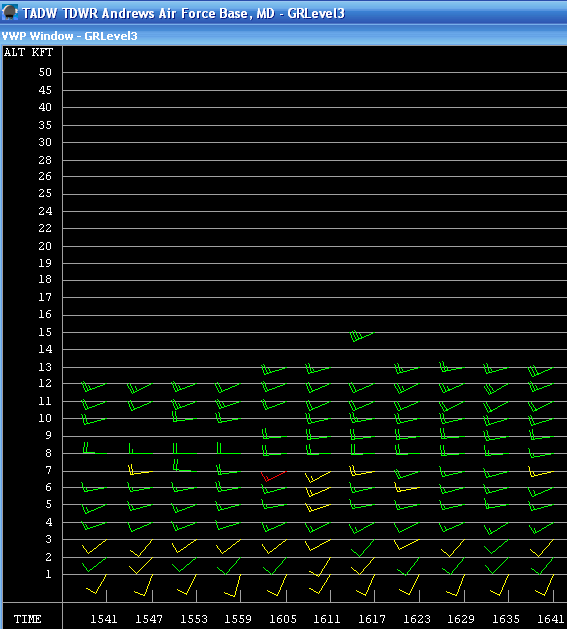Click the TADW TDWR Andrews title bar
This screenshot has width=567, height=629.
(x=283, y=12)
